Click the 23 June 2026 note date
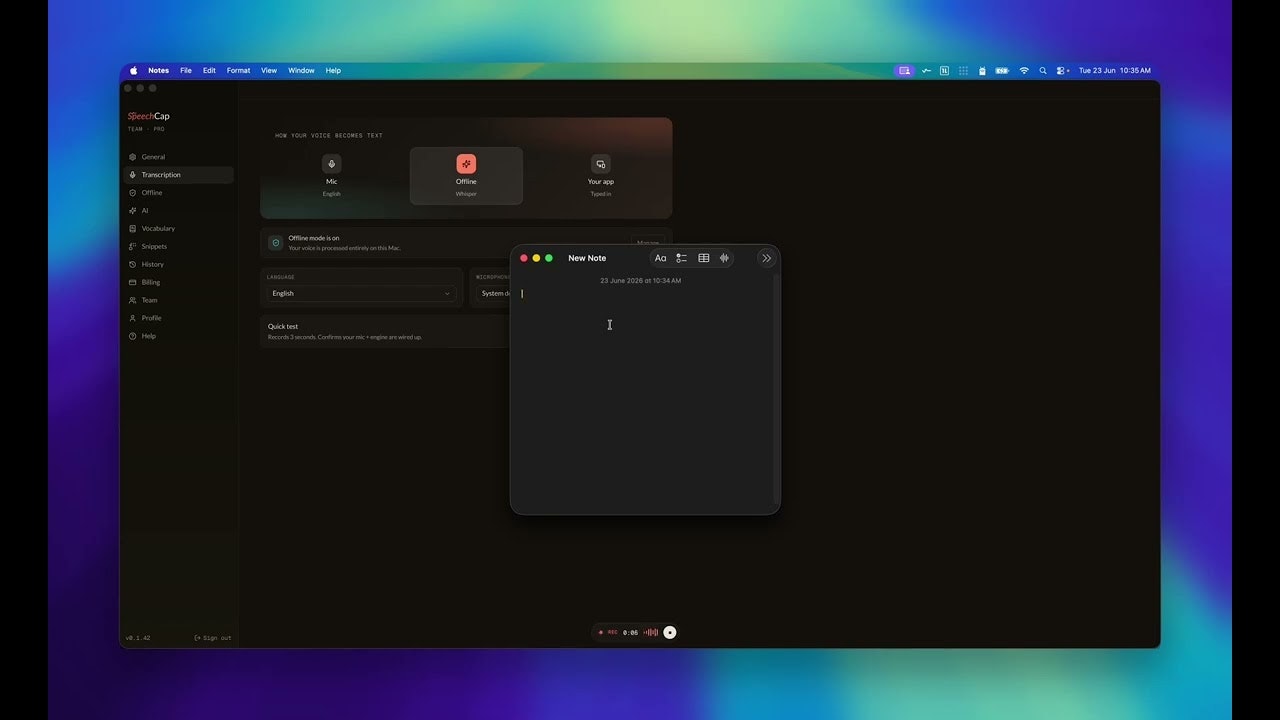 click(x=640, y=281)
